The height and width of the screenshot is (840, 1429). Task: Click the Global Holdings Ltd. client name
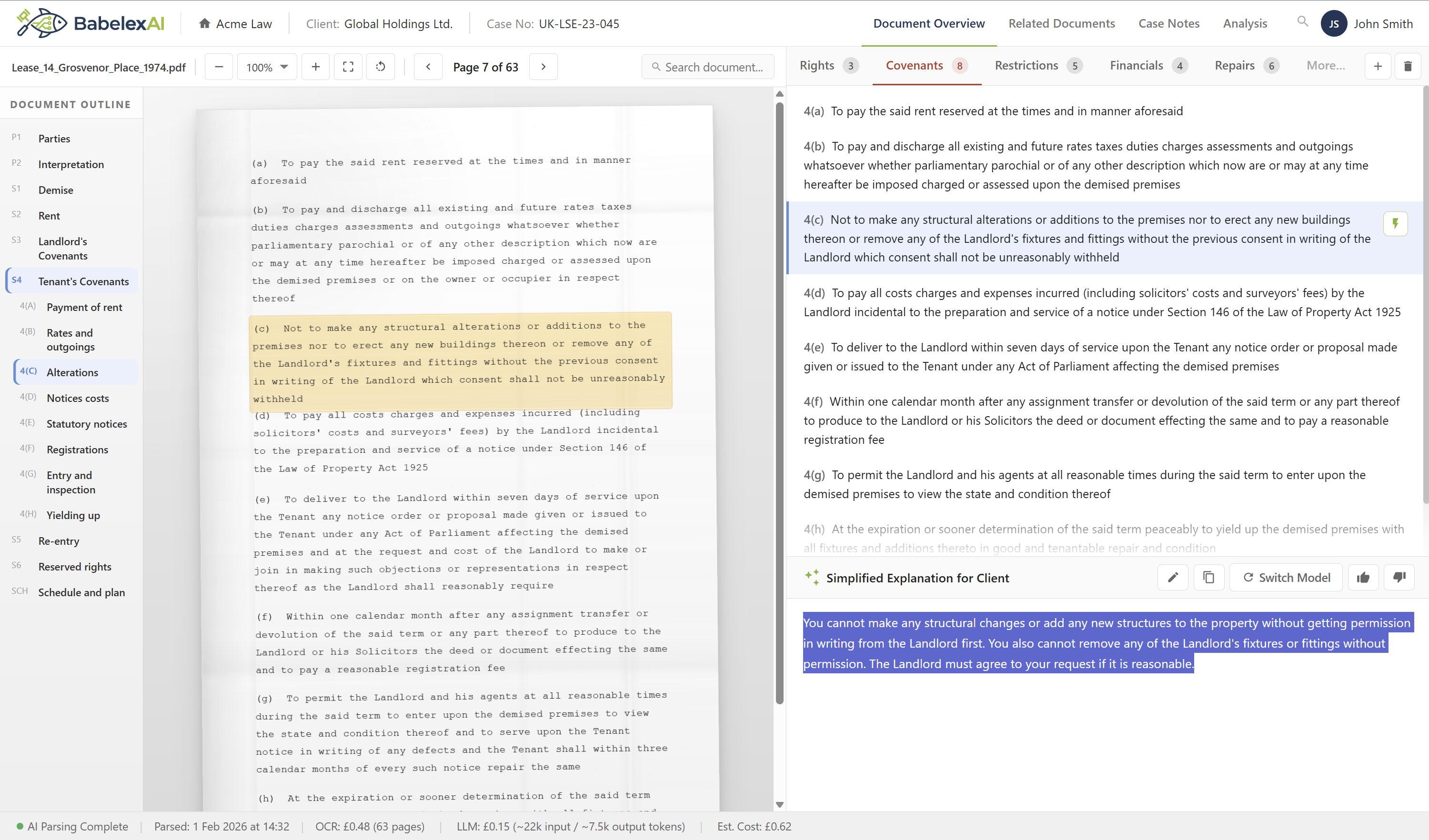point(398,24)
